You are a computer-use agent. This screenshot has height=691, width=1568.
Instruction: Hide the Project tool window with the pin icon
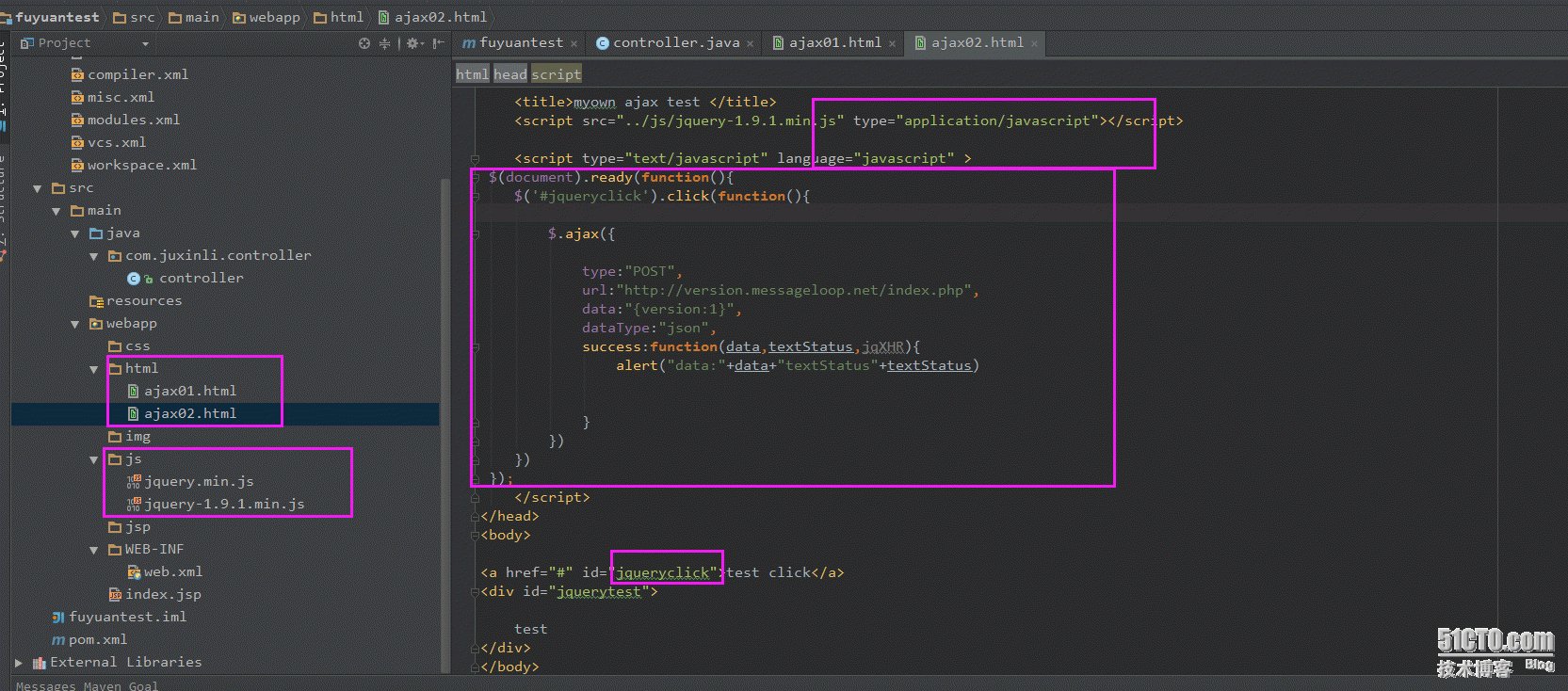438,43
